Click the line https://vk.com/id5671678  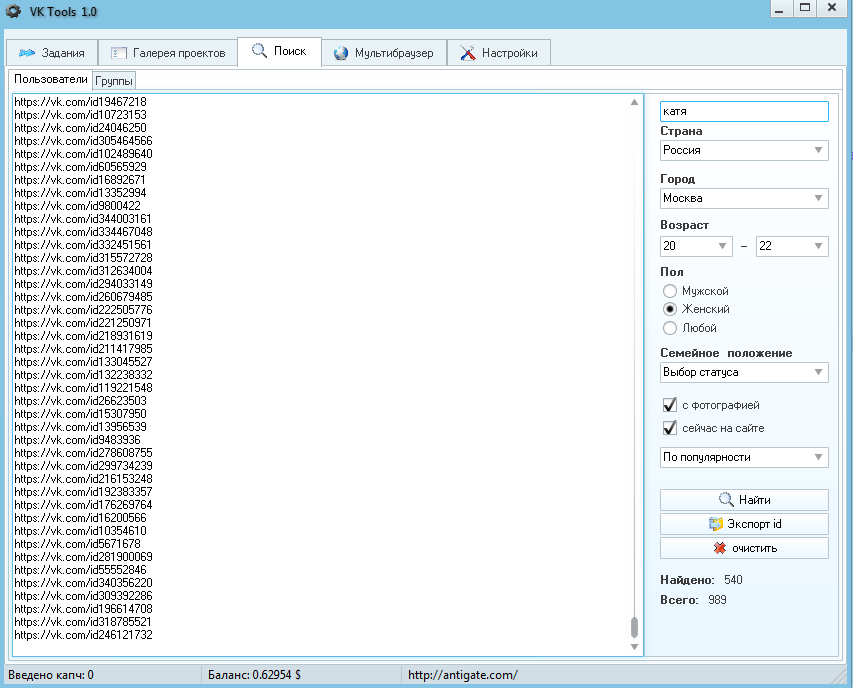[x=77, y=544]
